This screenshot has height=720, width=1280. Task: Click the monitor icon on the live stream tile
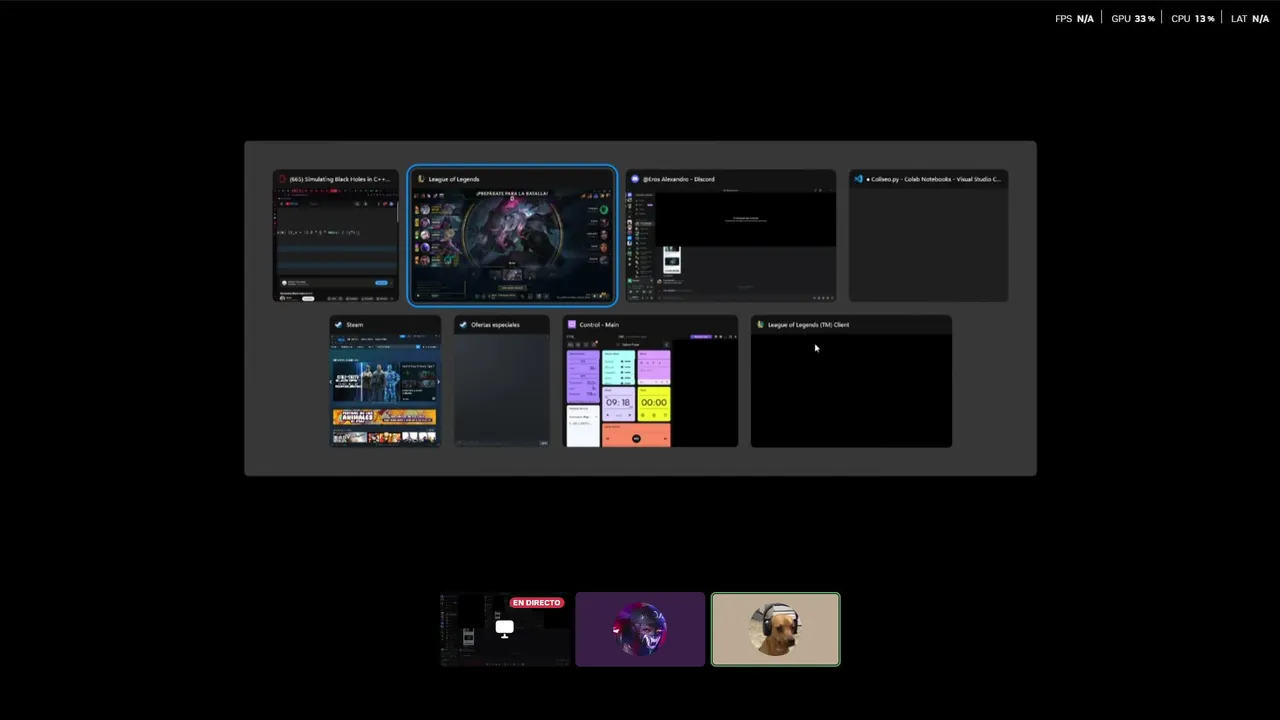tap(504, 628)
